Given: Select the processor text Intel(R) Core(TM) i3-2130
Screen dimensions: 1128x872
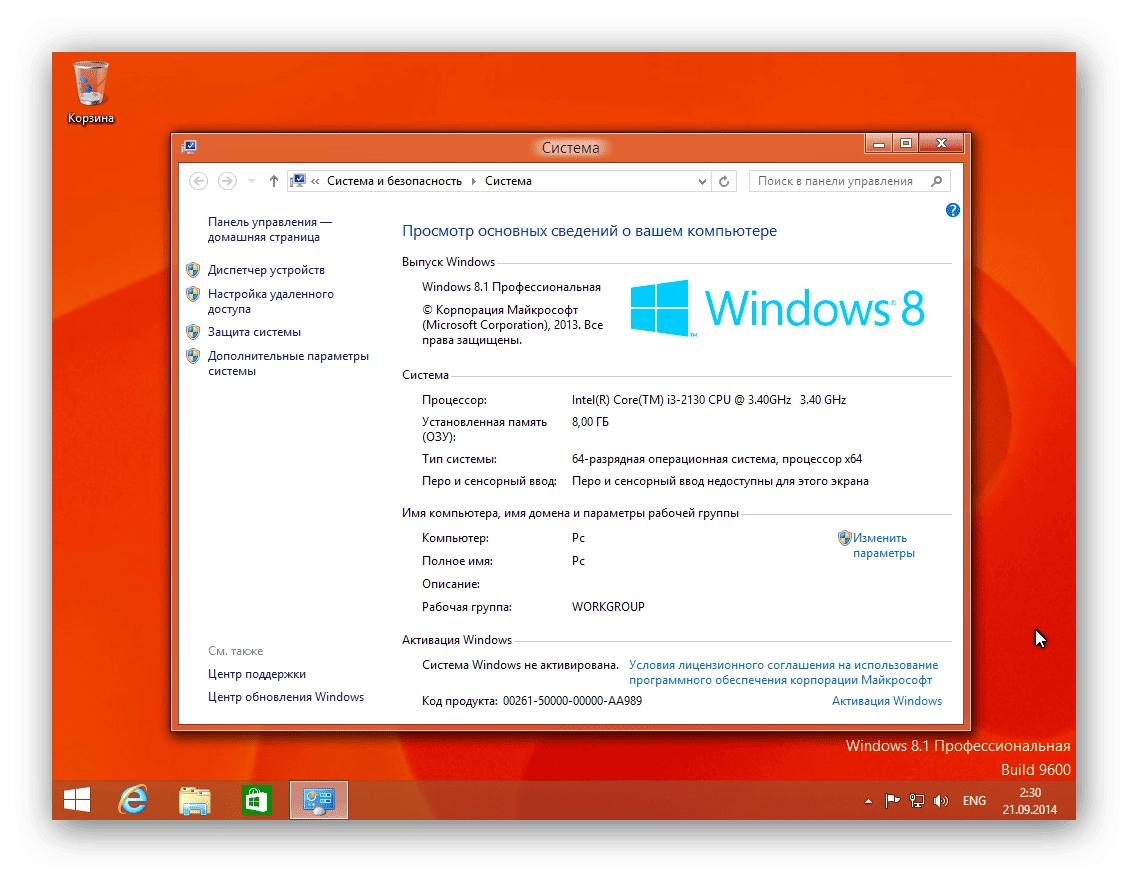Looking at the screenshot, I should pos(709,400).
